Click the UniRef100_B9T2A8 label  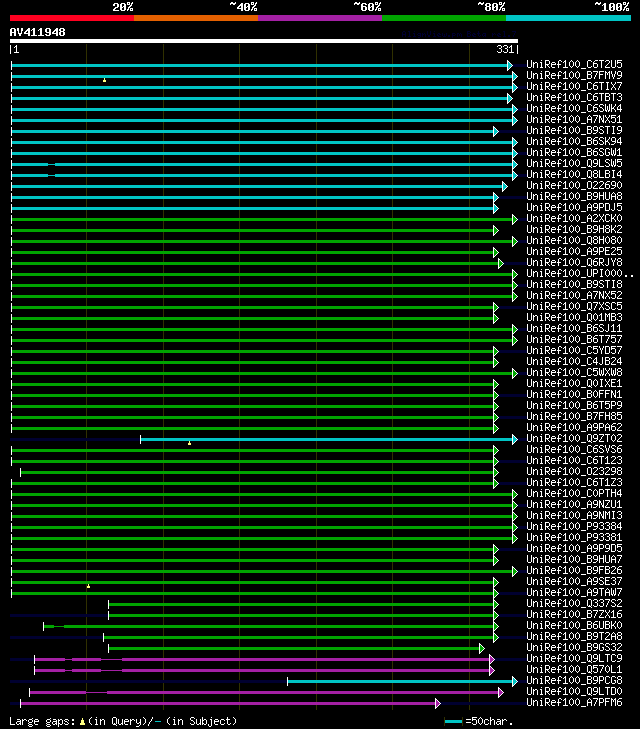tap(574, 636)
